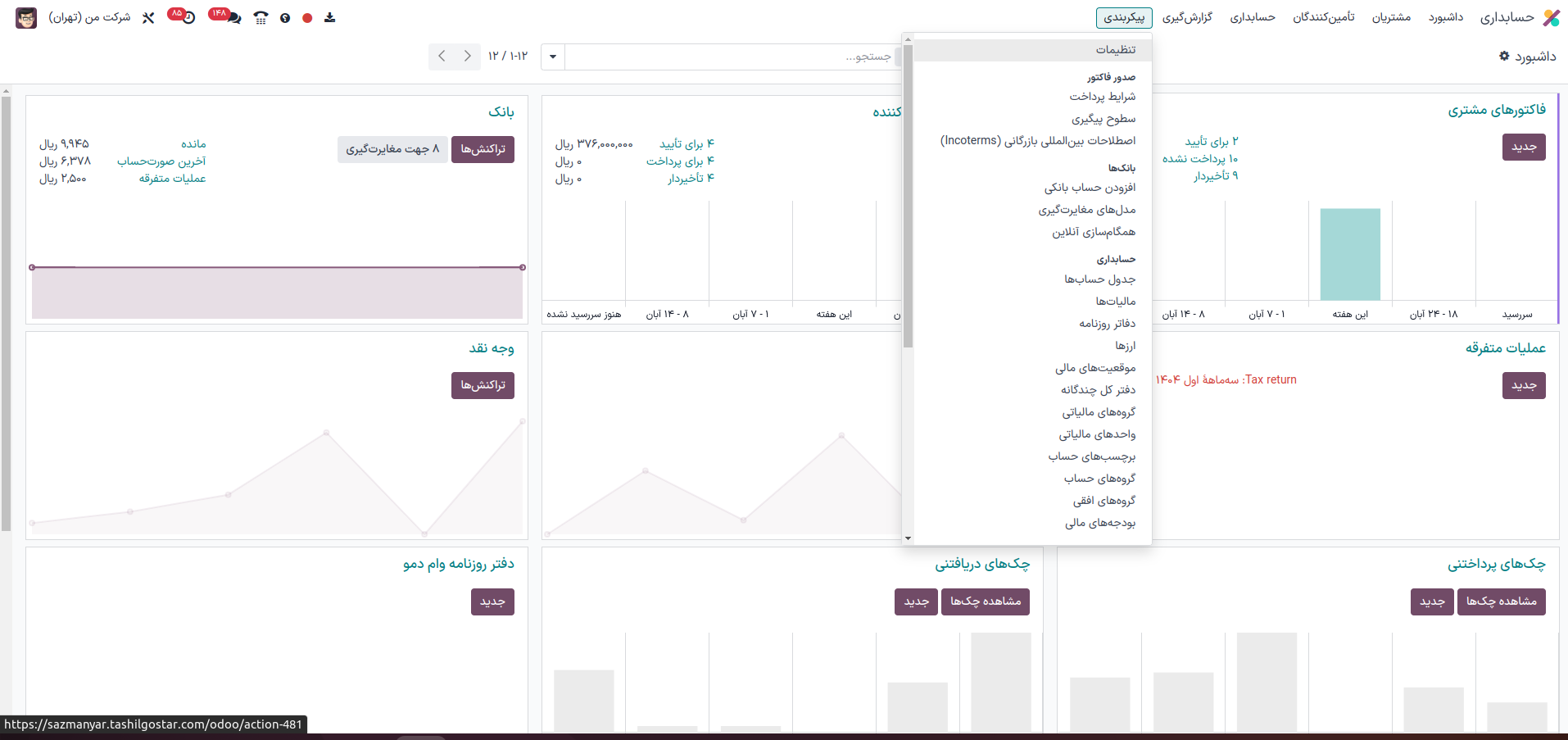
Task: Expand the search options dropdown arrow
Action: point(553,57)
